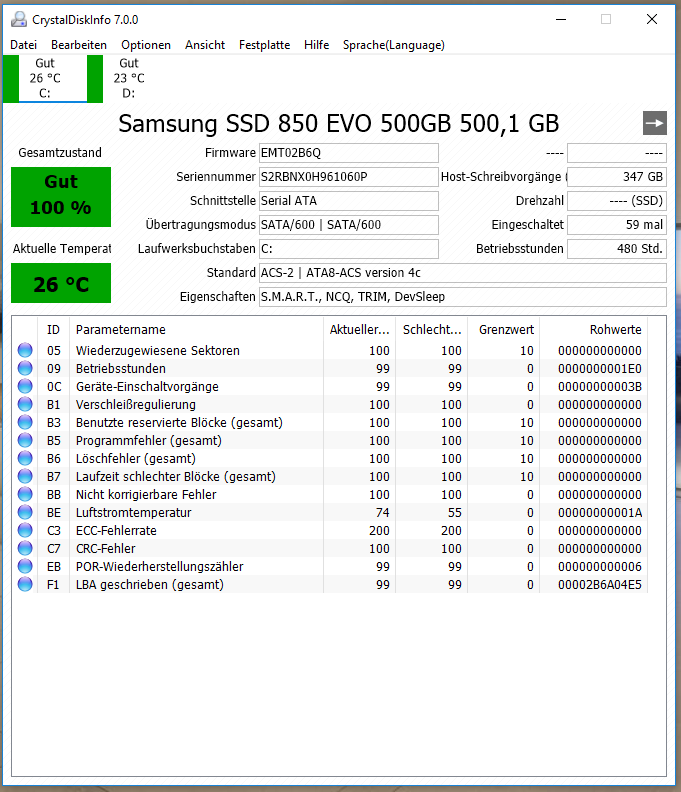Open the Ansicht menu
Screen dimensions: 681x792
(x=205, y=45)
